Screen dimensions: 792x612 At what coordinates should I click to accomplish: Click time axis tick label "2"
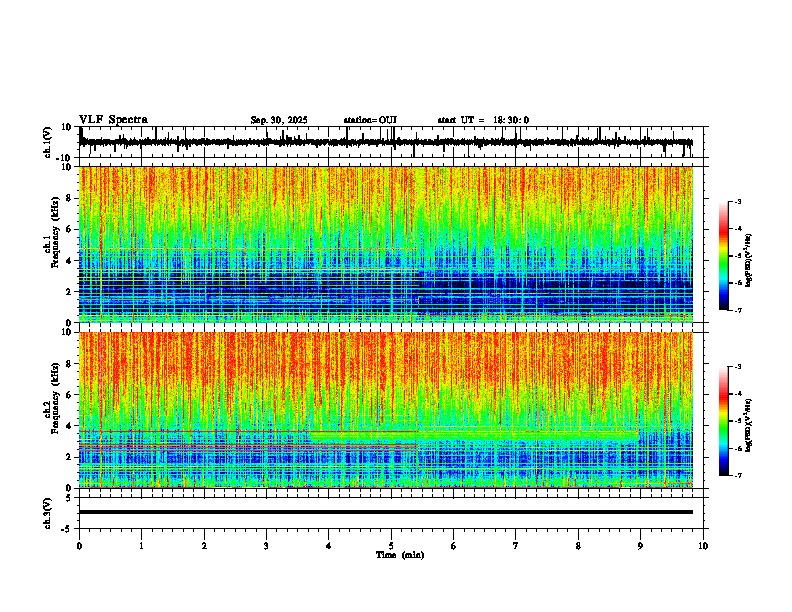[x=204, y=546]
